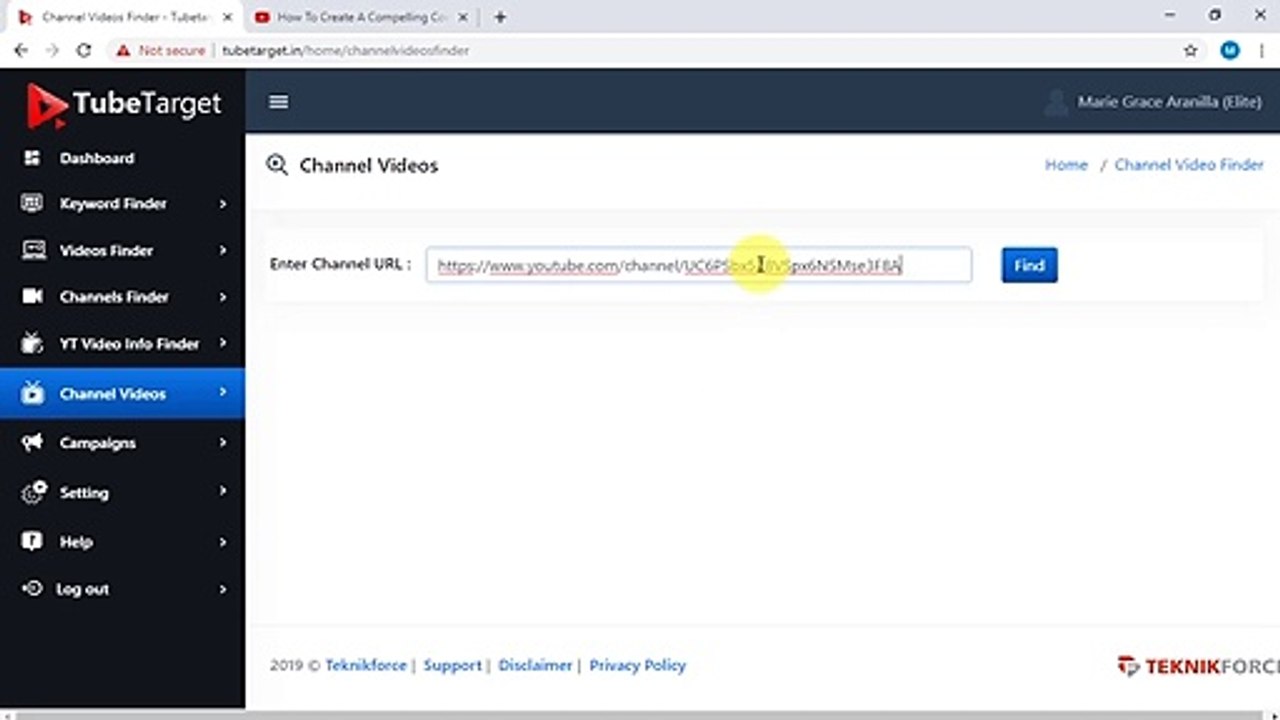Select Videos Finder menu item
The width and height of the screenshot is (1280, 720).
click(x=122, y=250)
